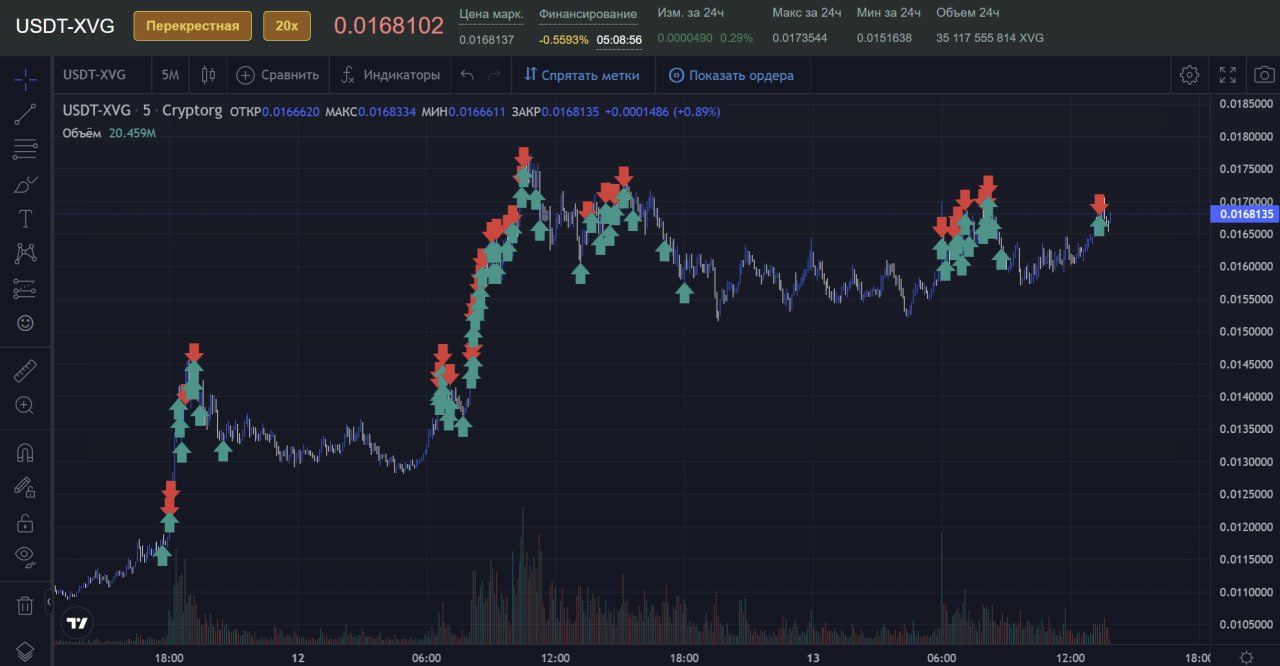
Task: Open chart settings gear icon
Action: pyautogui.click(x=1189, y=75)
